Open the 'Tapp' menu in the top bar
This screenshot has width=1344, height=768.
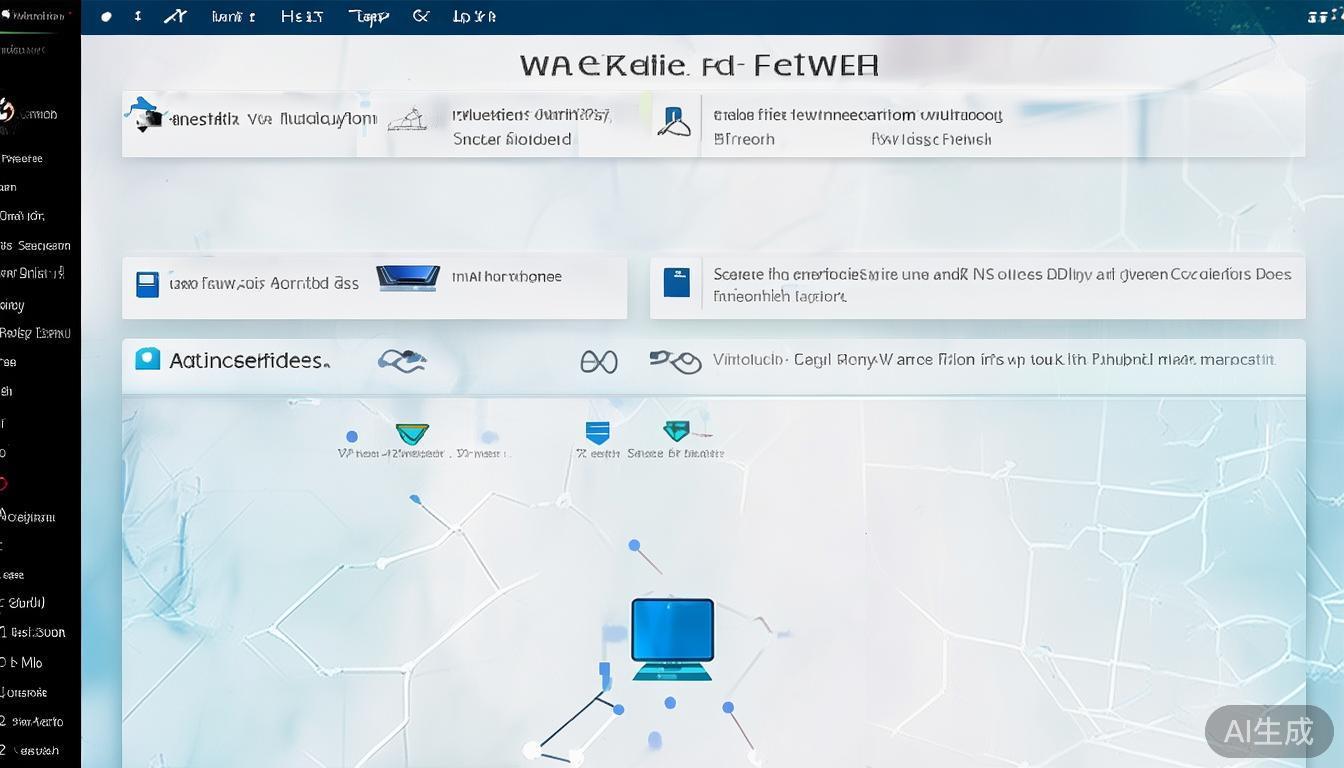coord(368,16)
